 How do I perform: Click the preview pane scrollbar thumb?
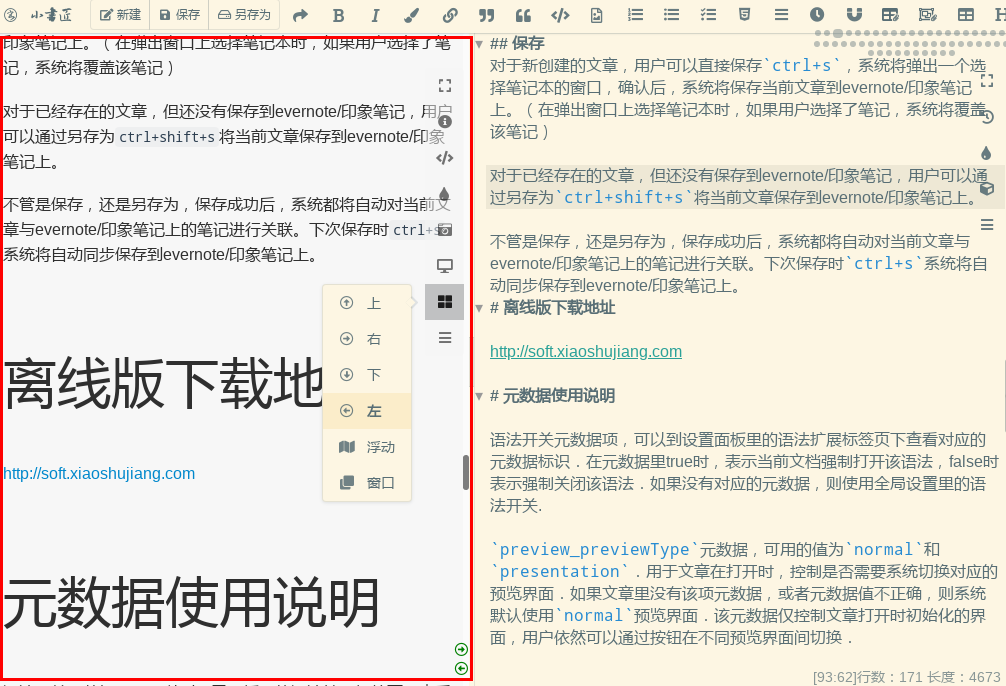coord(466,473)
